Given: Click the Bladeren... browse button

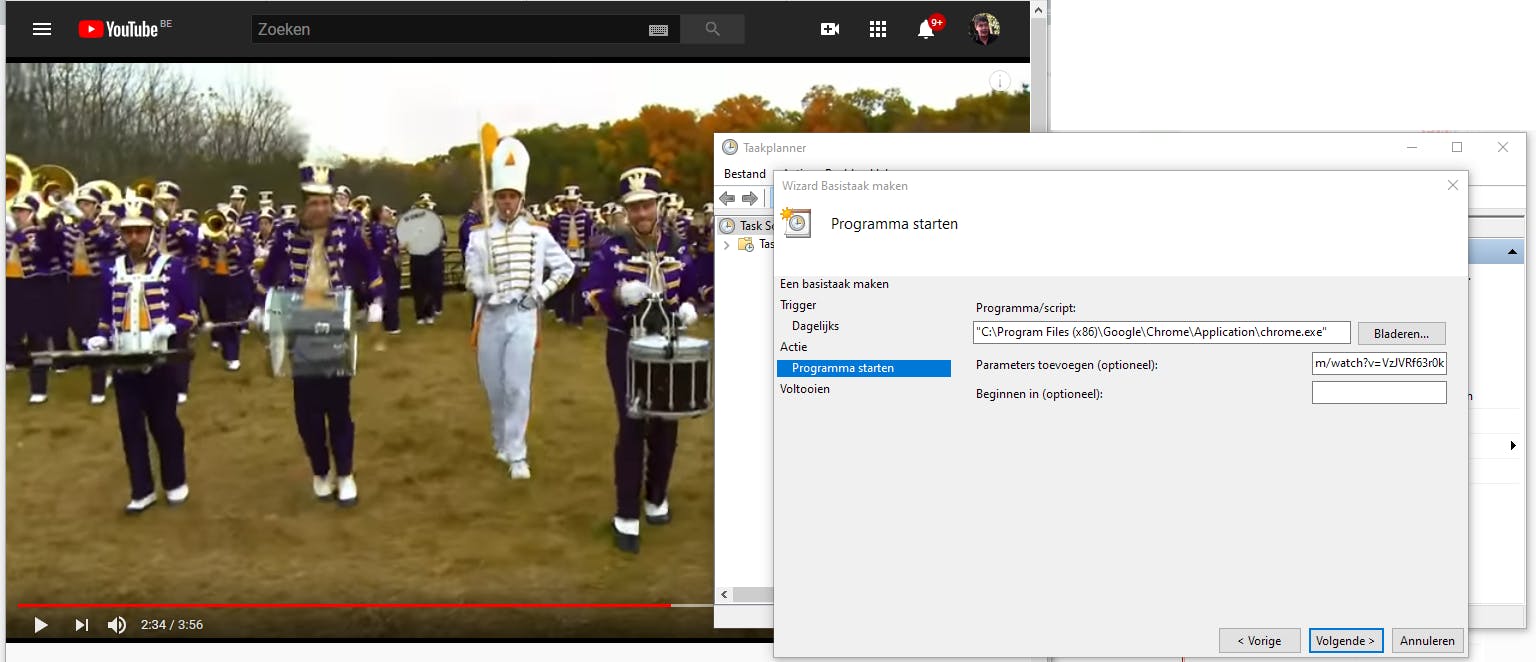Looking at the screenshot, I should pos(1401,333).
